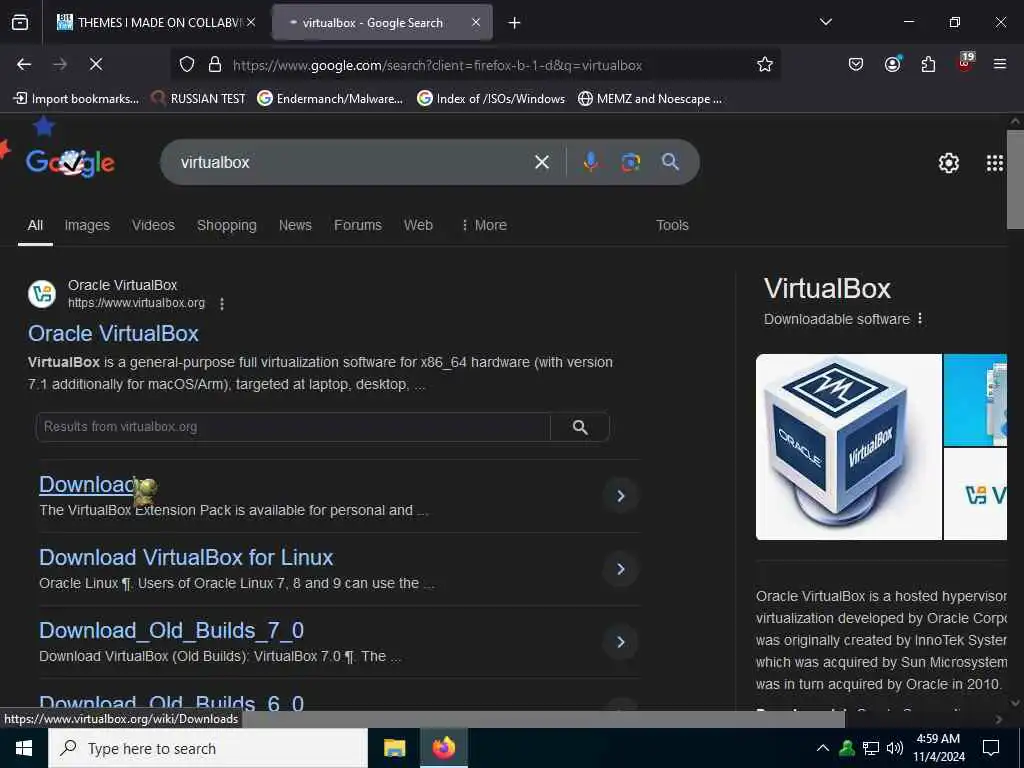This screenshot has width=1024, height=768.
Task: Show hidden system tray icons
Action: pos(823,748)
